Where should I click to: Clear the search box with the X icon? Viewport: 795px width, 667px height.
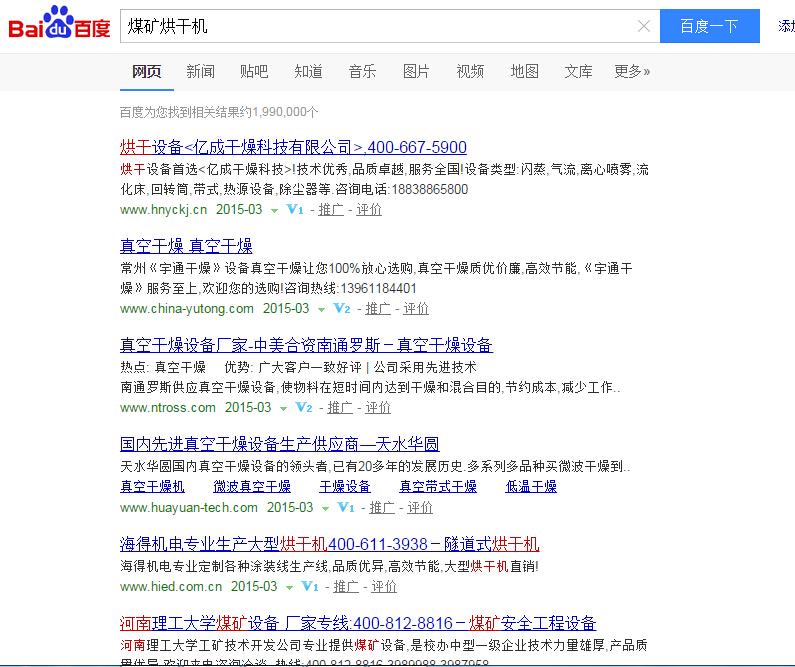point(644,27)
